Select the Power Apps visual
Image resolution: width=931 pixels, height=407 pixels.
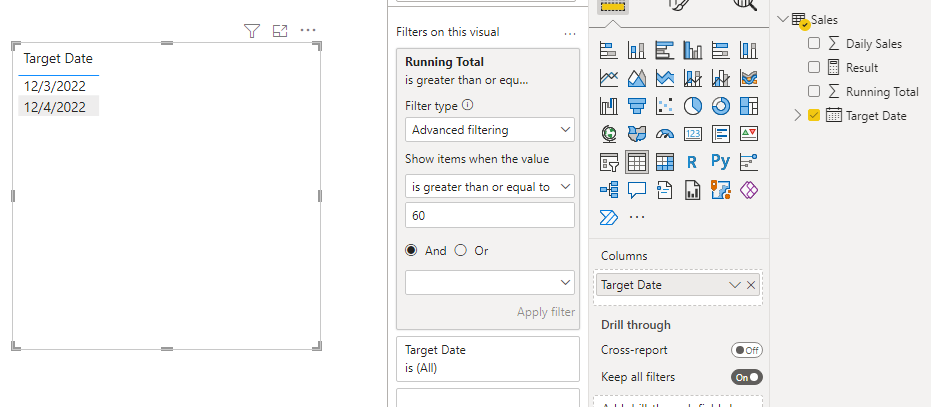748,190
